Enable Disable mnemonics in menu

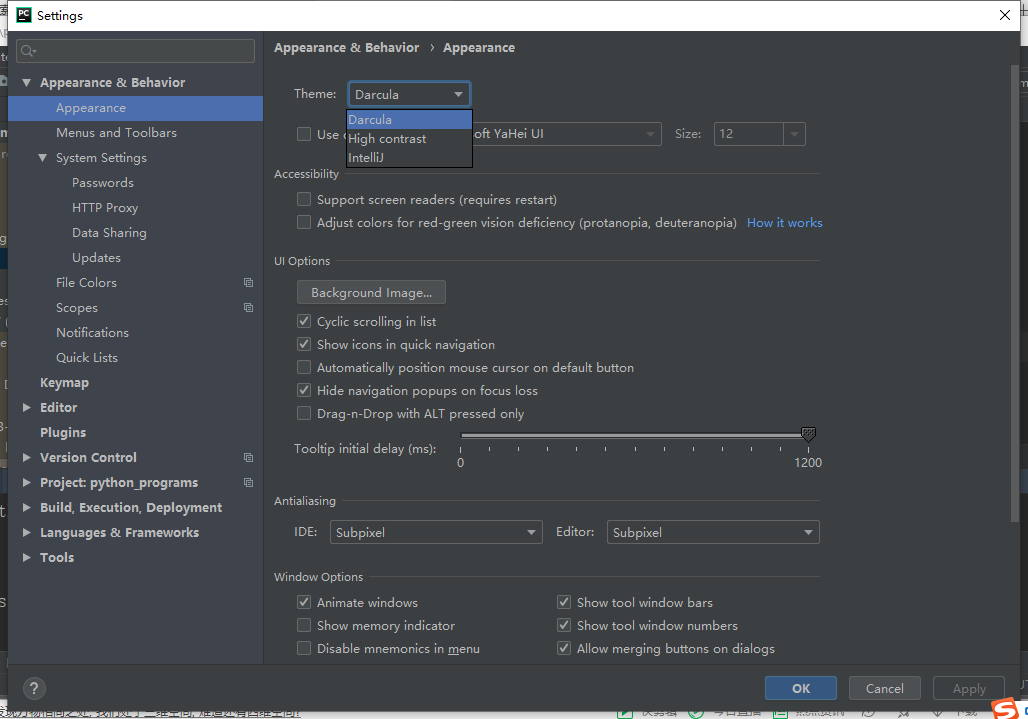click(304, 648)
